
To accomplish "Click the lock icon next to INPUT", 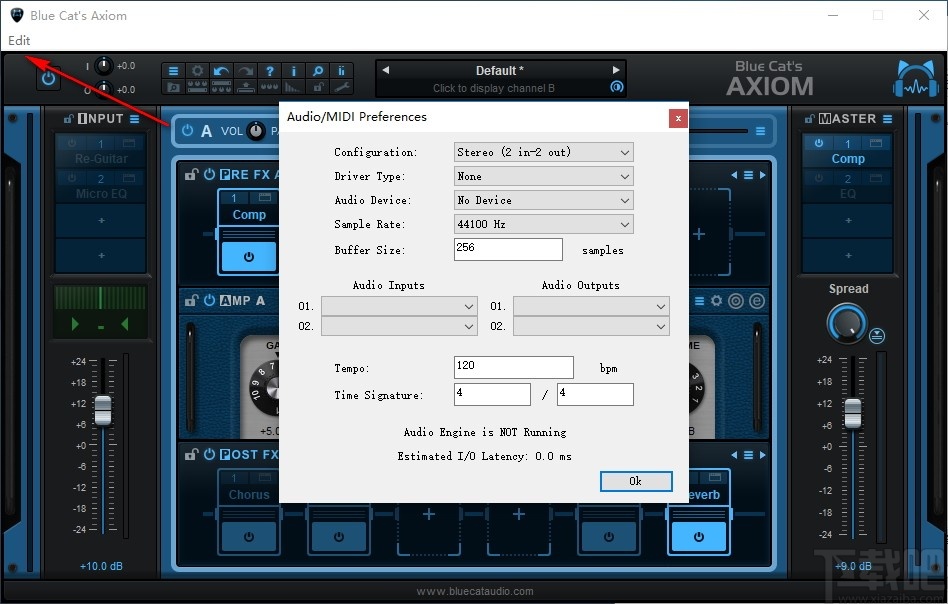I will tap(68, 119).
